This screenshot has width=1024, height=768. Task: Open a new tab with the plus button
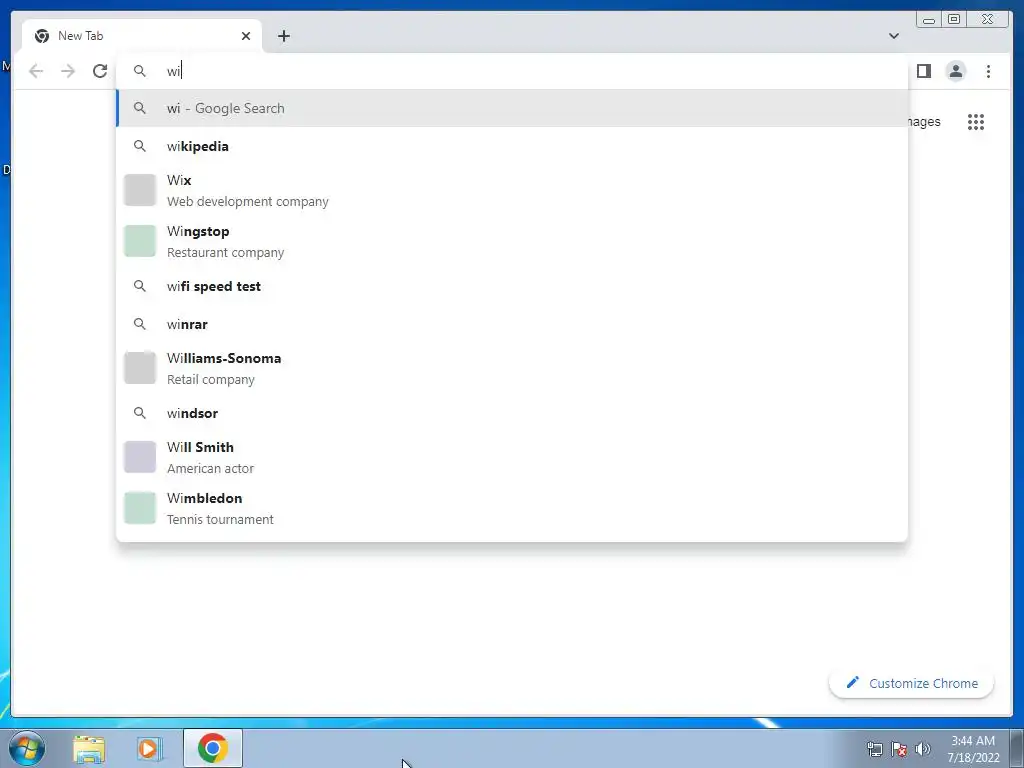coord(283,36)
